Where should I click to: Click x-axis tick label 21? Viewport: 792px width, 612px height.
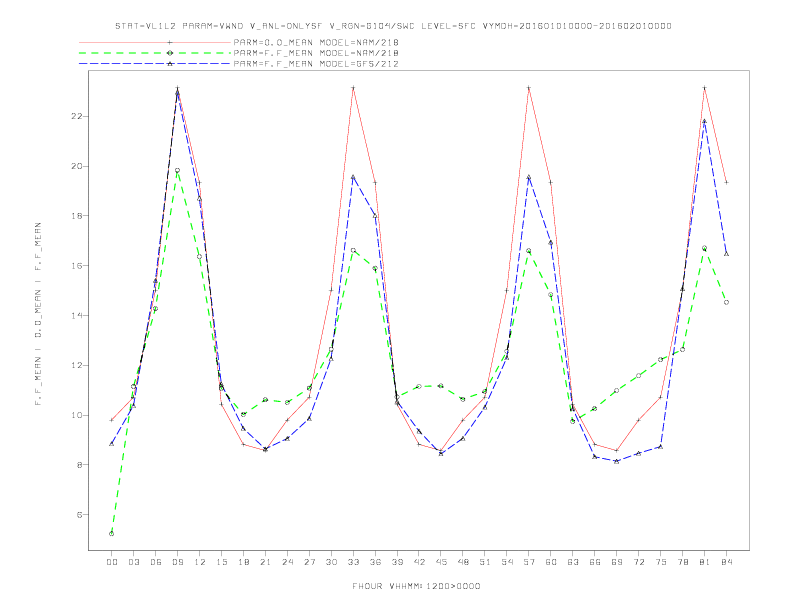coord(265,562)
